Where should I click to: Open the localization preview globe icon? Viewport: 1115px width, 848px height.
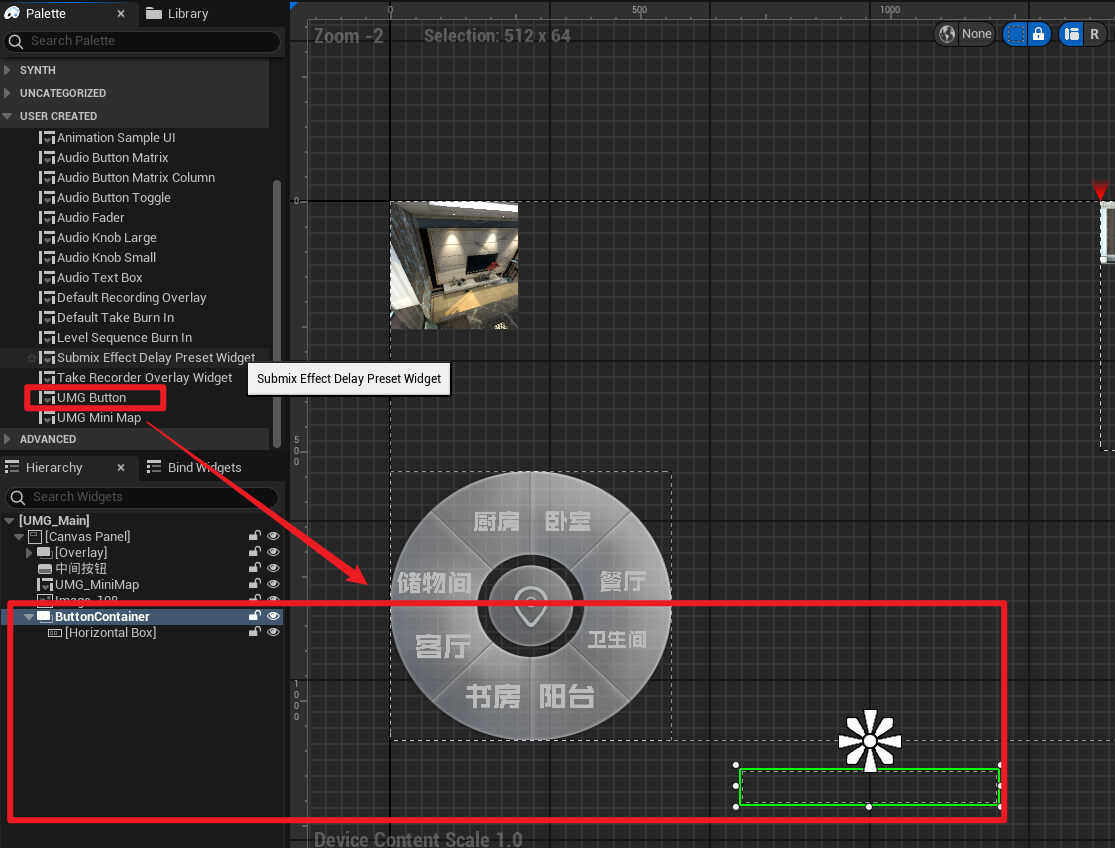946,34
